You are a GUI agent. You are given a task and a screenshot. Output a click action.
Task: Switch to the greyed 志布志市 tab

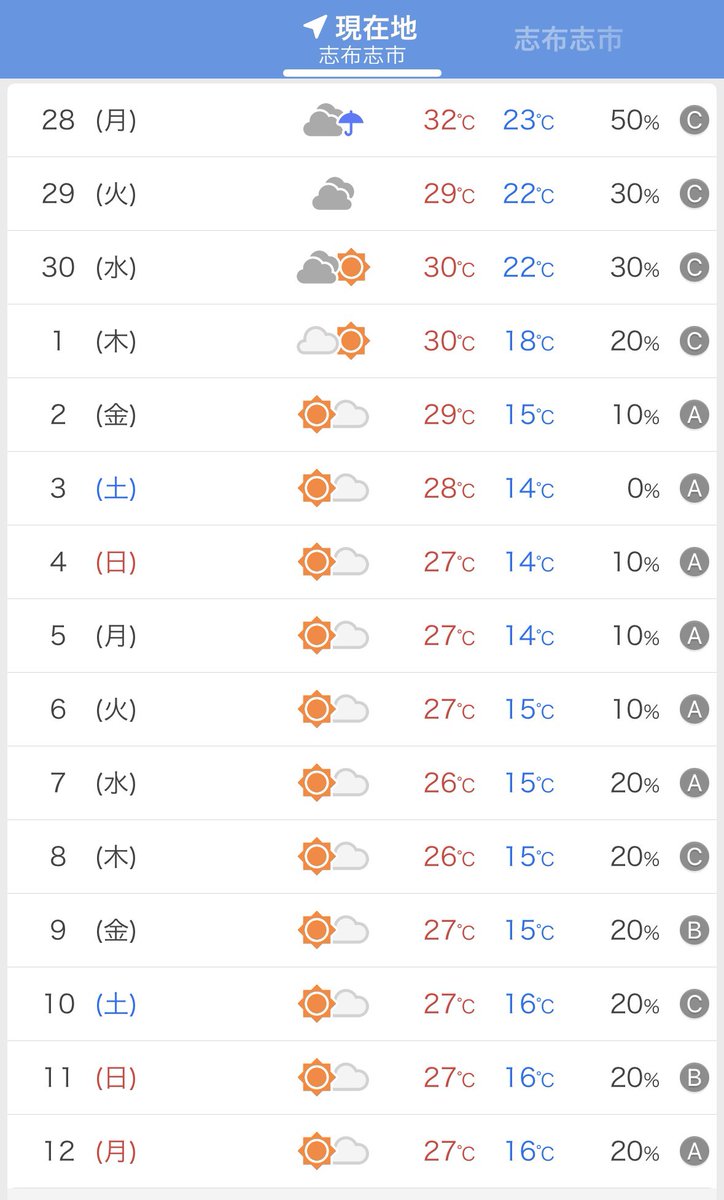568,39
